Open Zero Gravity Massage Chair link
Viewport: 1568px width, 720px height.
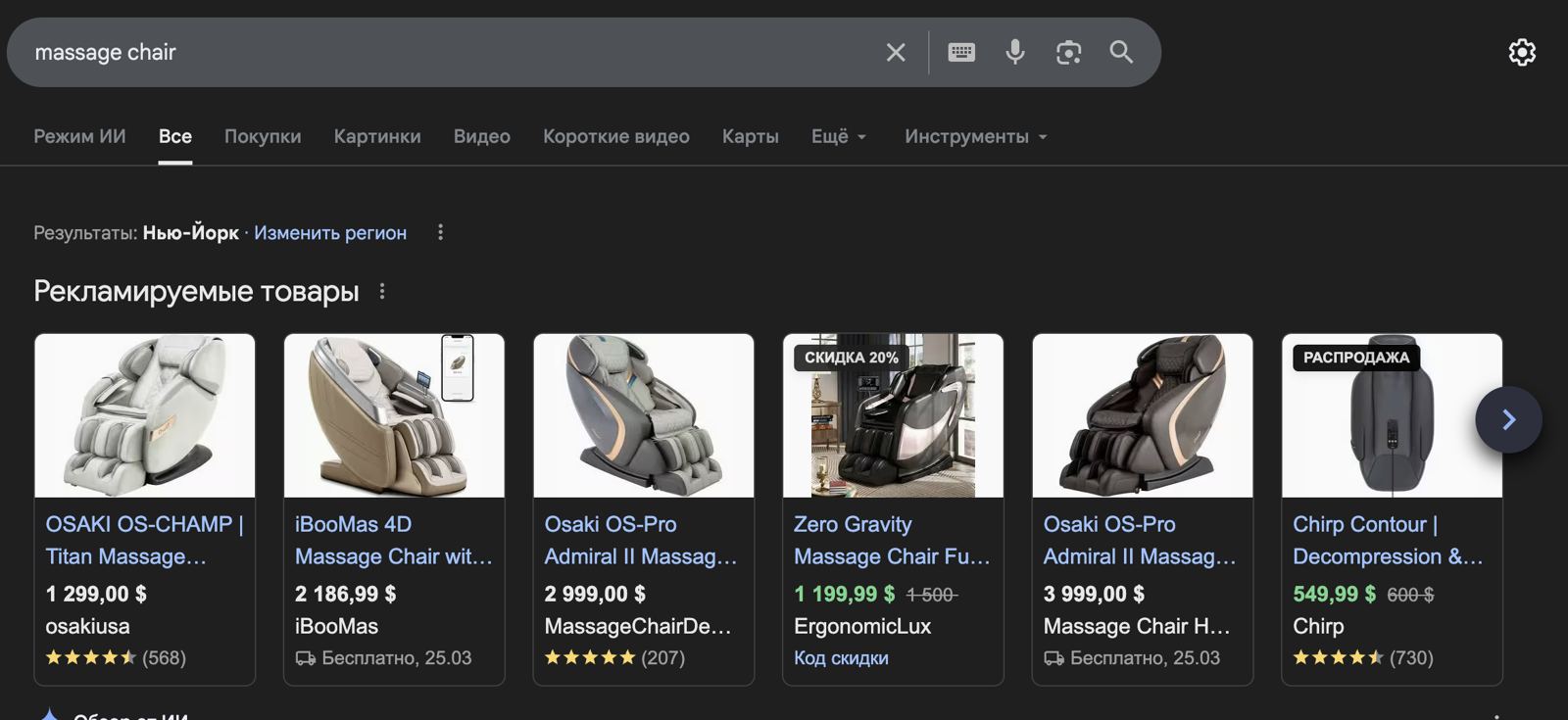892,540
